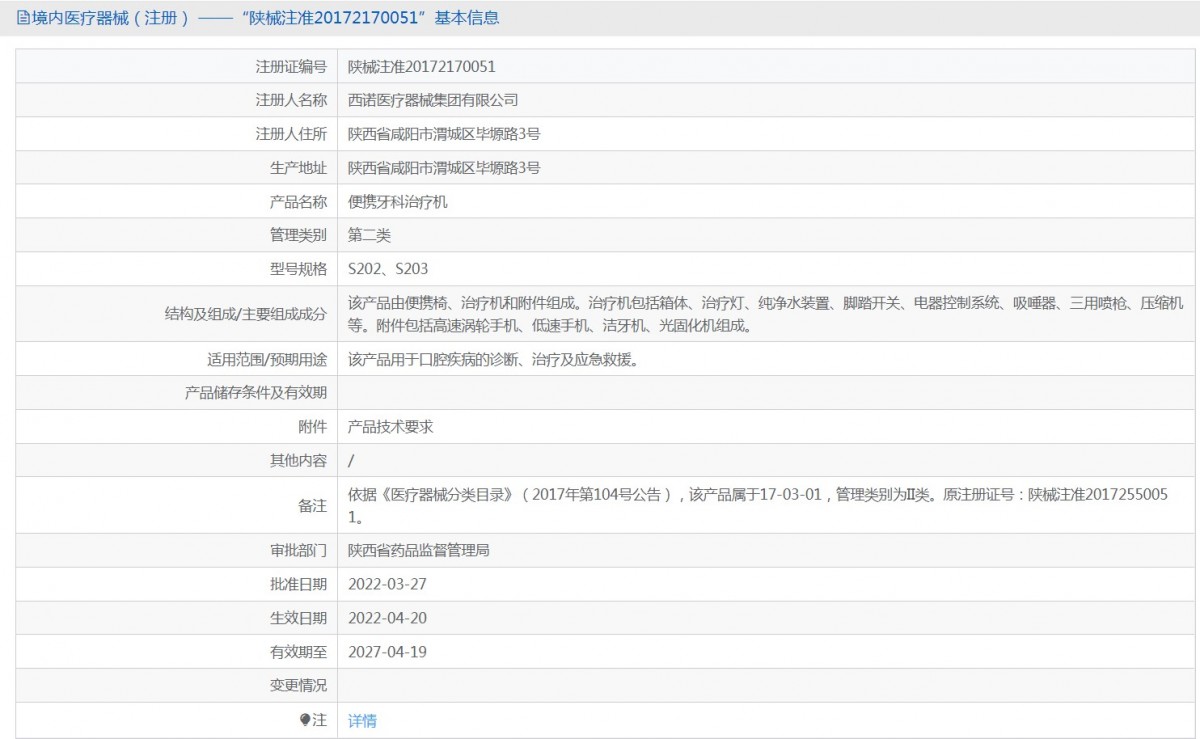The width and height of the screenshot is (1200, 739).
Task: Click the 注册人名称 row label
Action: tap(291, 100)
